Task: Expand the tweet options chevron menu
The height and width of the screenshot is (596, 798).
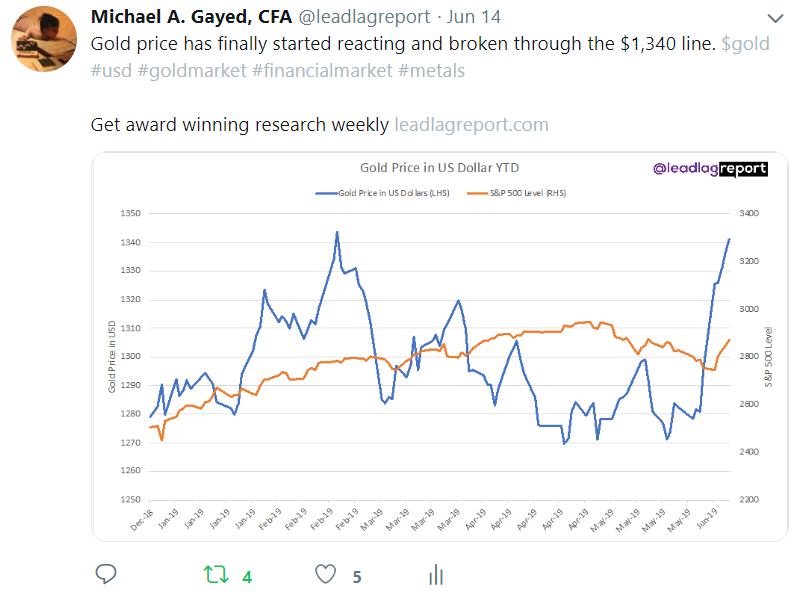Action: pos(775,19)
